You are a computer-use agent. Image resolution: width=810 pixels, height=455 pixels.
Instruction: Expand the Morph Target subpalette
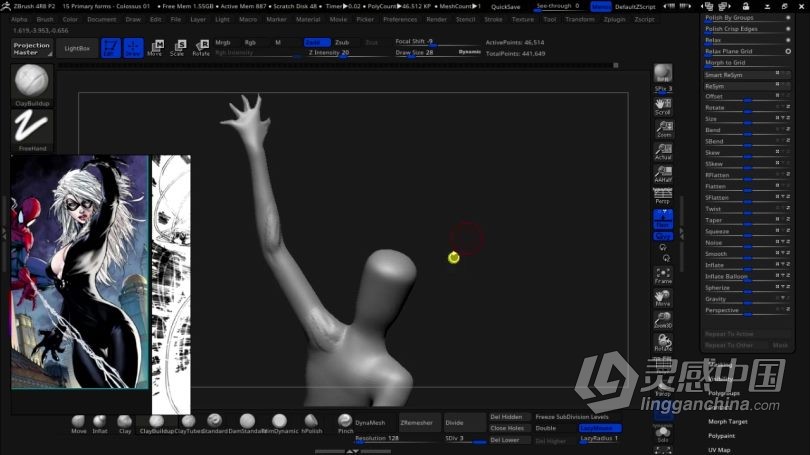point(727,421)
